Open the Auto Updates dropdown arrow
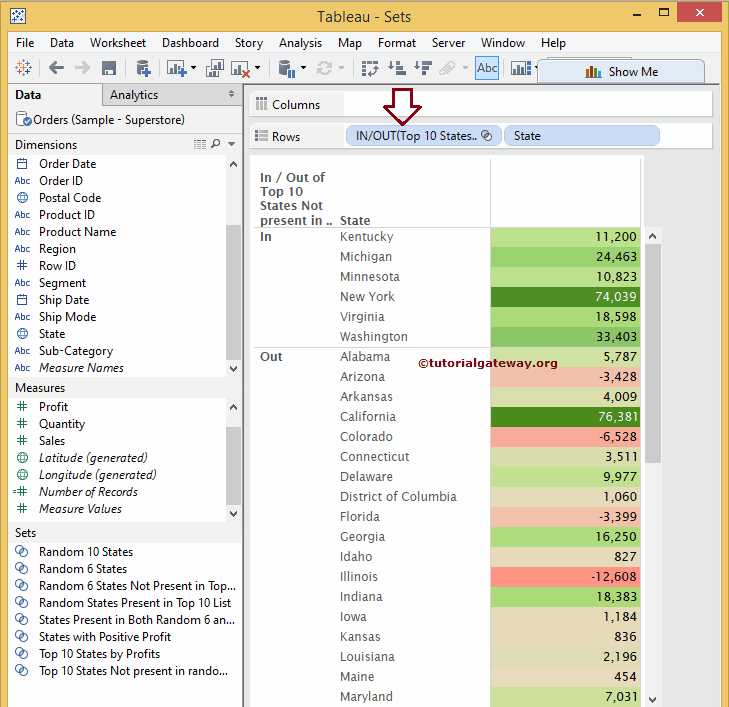The width and height of the screenshot is (729, 707). (304, 68)
